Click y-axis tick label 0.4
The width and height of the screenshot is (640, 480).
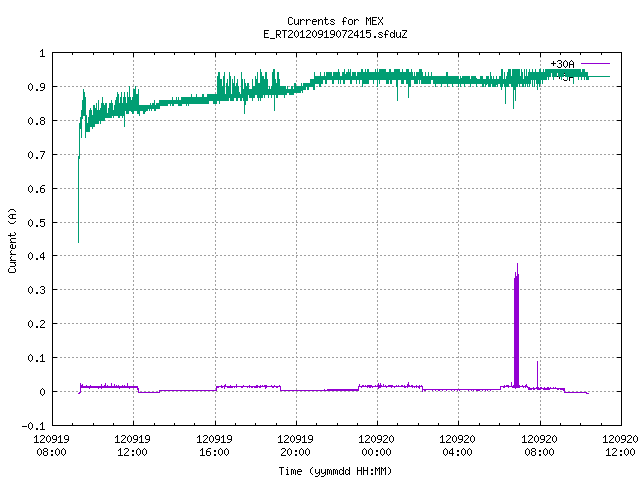click(x=36, y=256)
